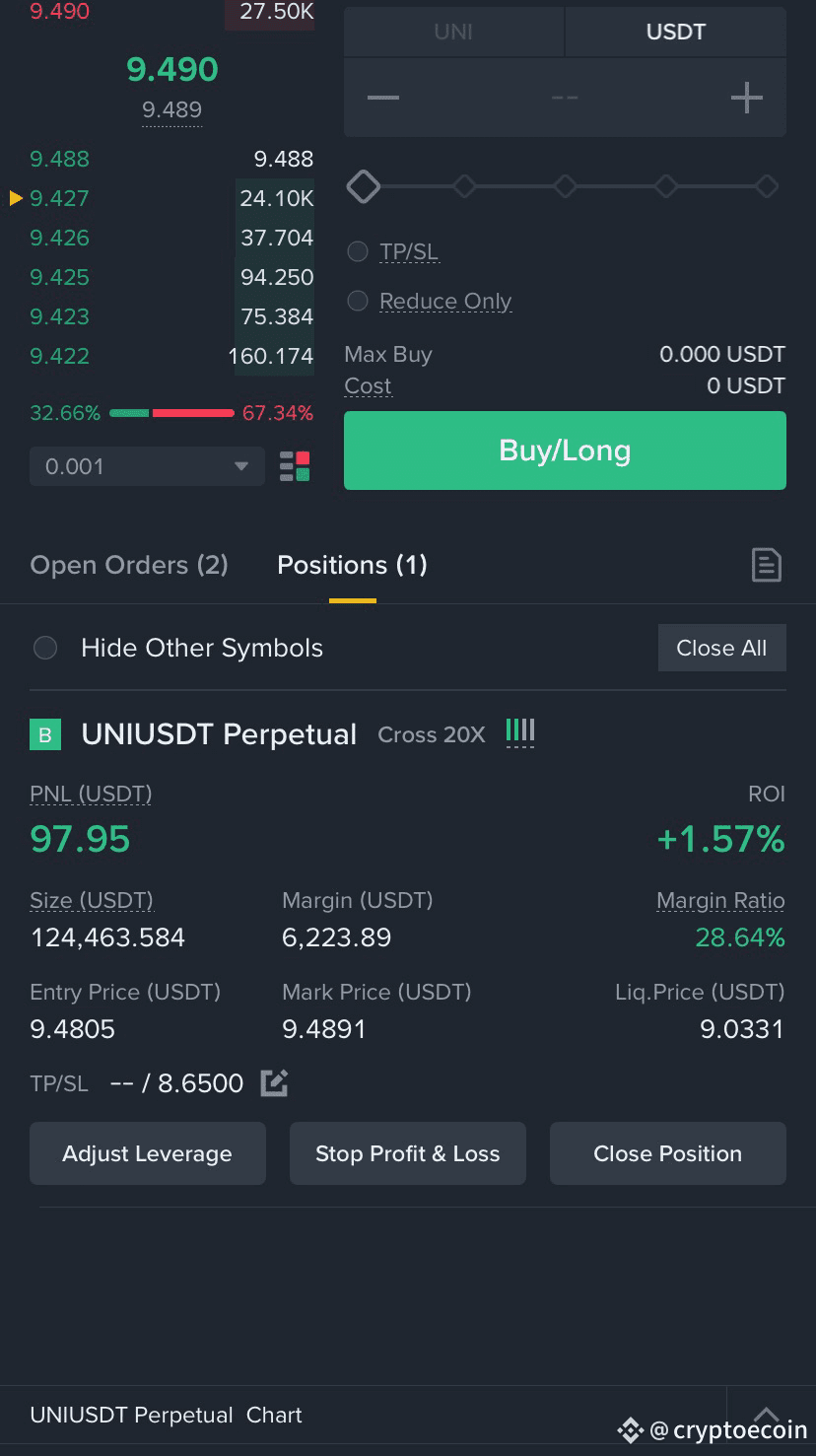
Task: Click the Buy/Long button
Action: (x=565, y=451)
